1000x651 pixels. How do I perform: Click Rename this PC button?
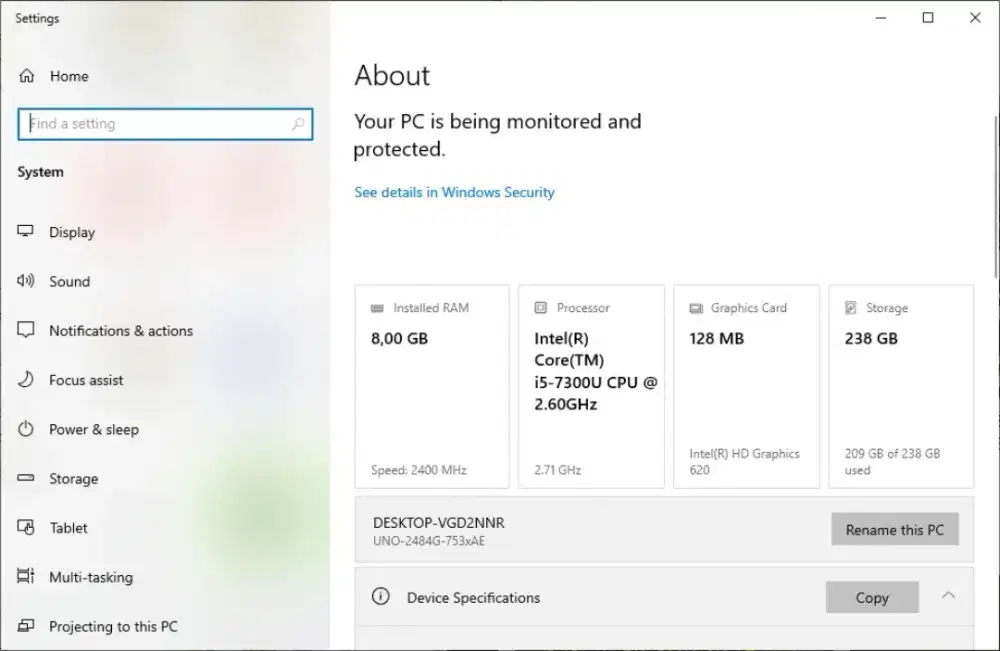click(895, 529)
